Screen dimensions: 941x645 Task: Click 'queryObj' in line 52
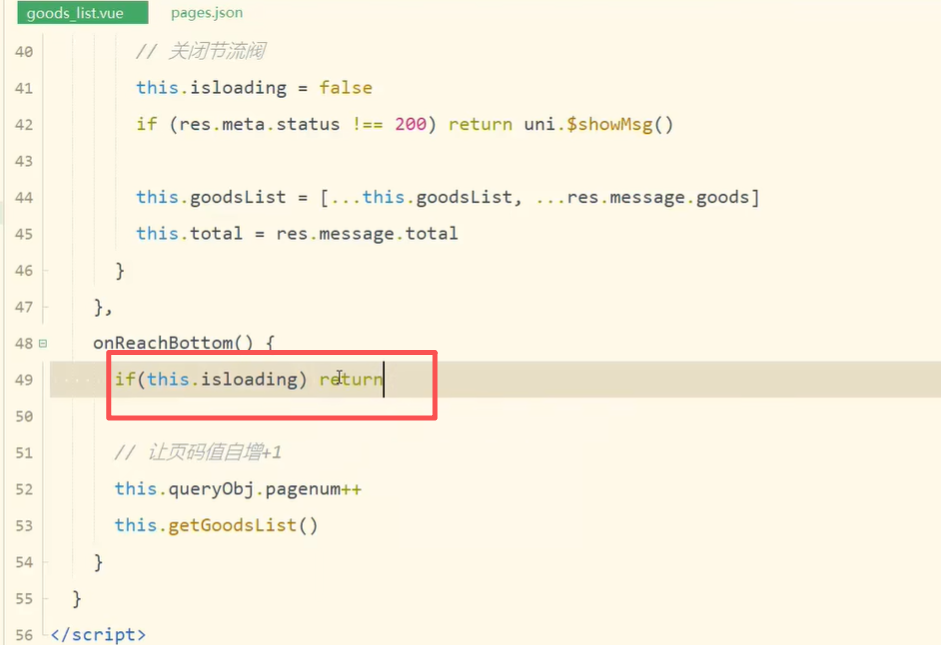211,489
